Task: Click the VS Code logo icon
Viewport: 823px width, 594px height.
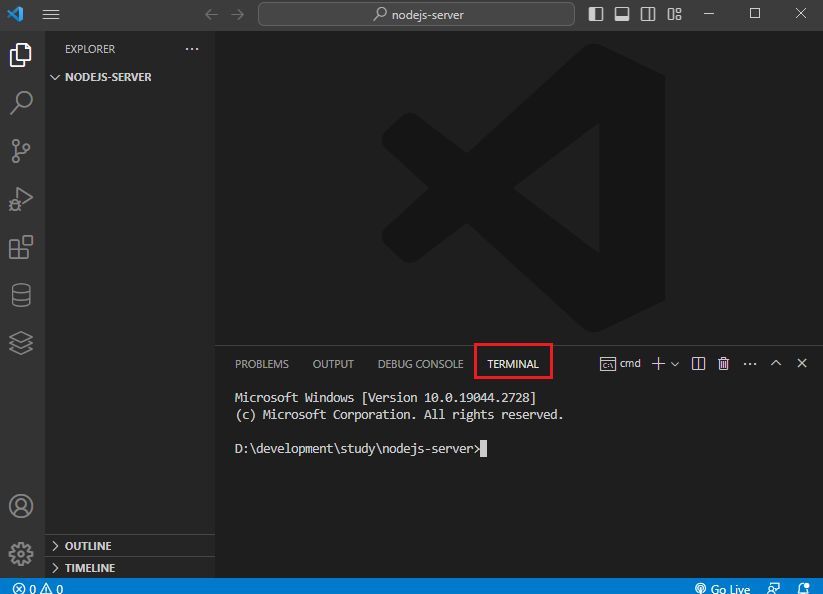Action: 15,14
